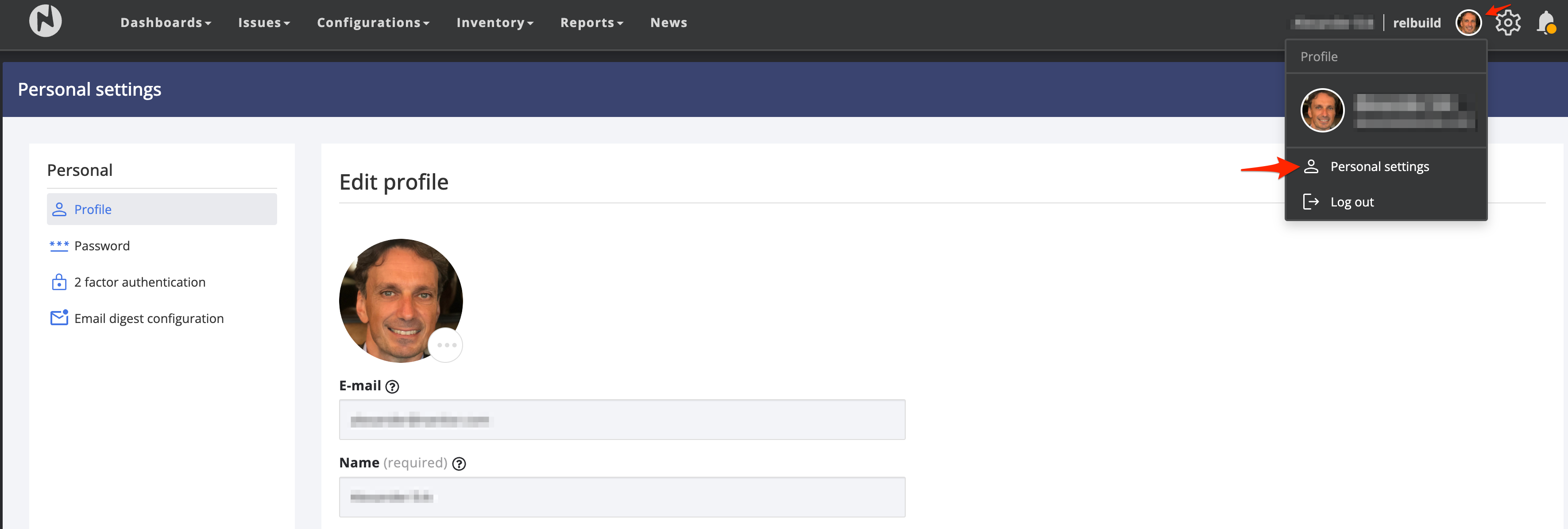The width and height of the screenshot is (1568, 529).
Task: Expand the Dashboards dropdown menu
Action: 165,23
